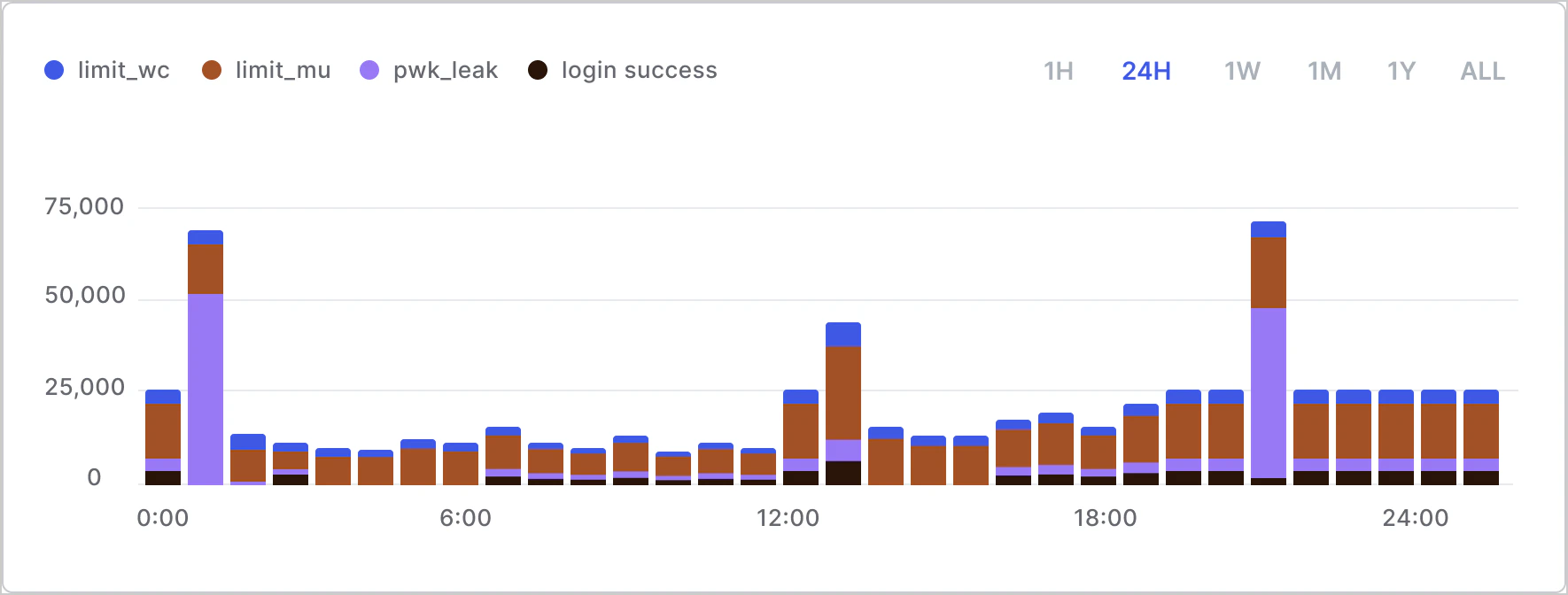Click the blue limit_wc legend dot
The width and height of the screenshot is (1568, 595).
pos(54,70)
